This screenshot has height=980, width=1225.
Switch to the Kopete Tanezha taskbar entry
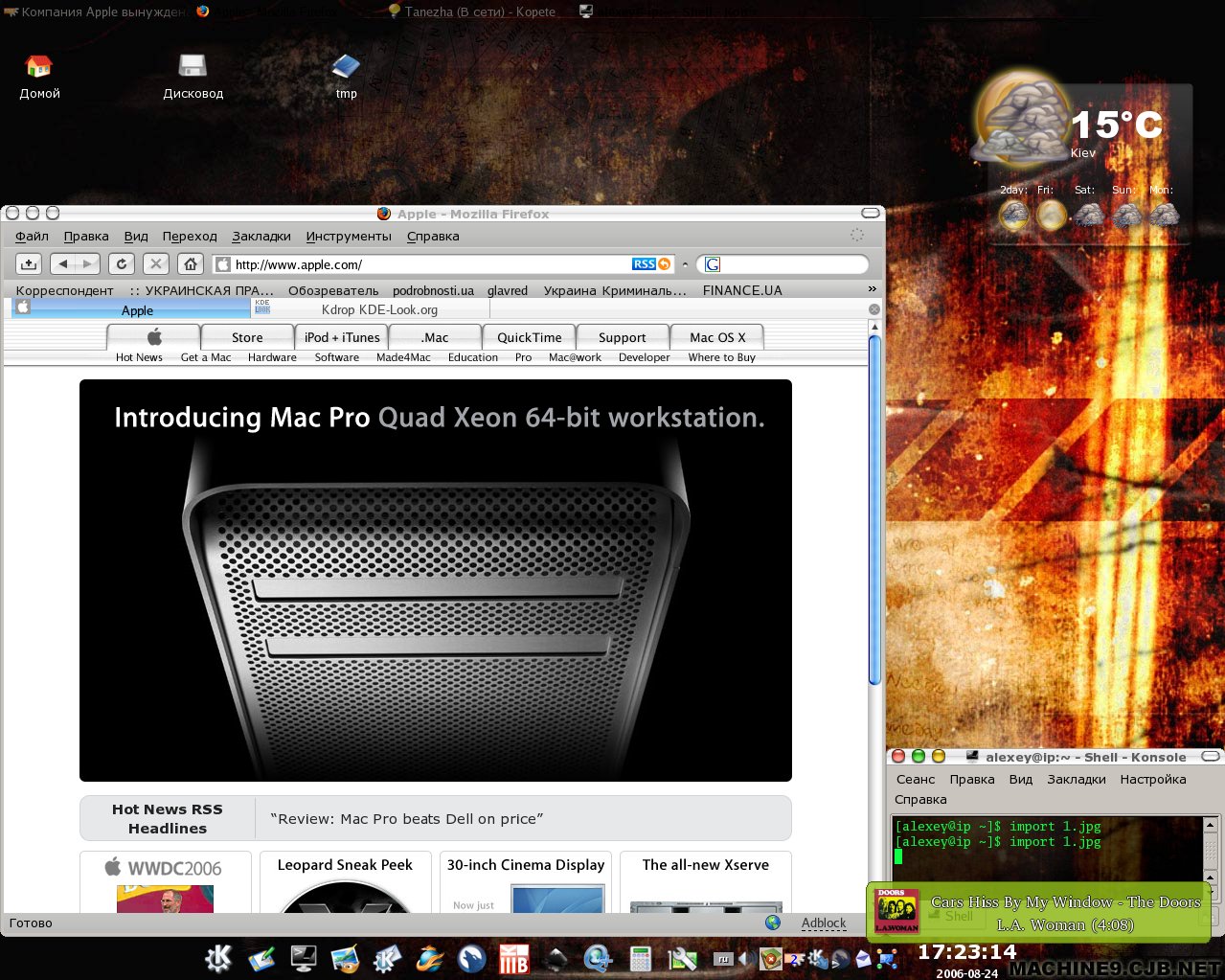coord(470,11)
